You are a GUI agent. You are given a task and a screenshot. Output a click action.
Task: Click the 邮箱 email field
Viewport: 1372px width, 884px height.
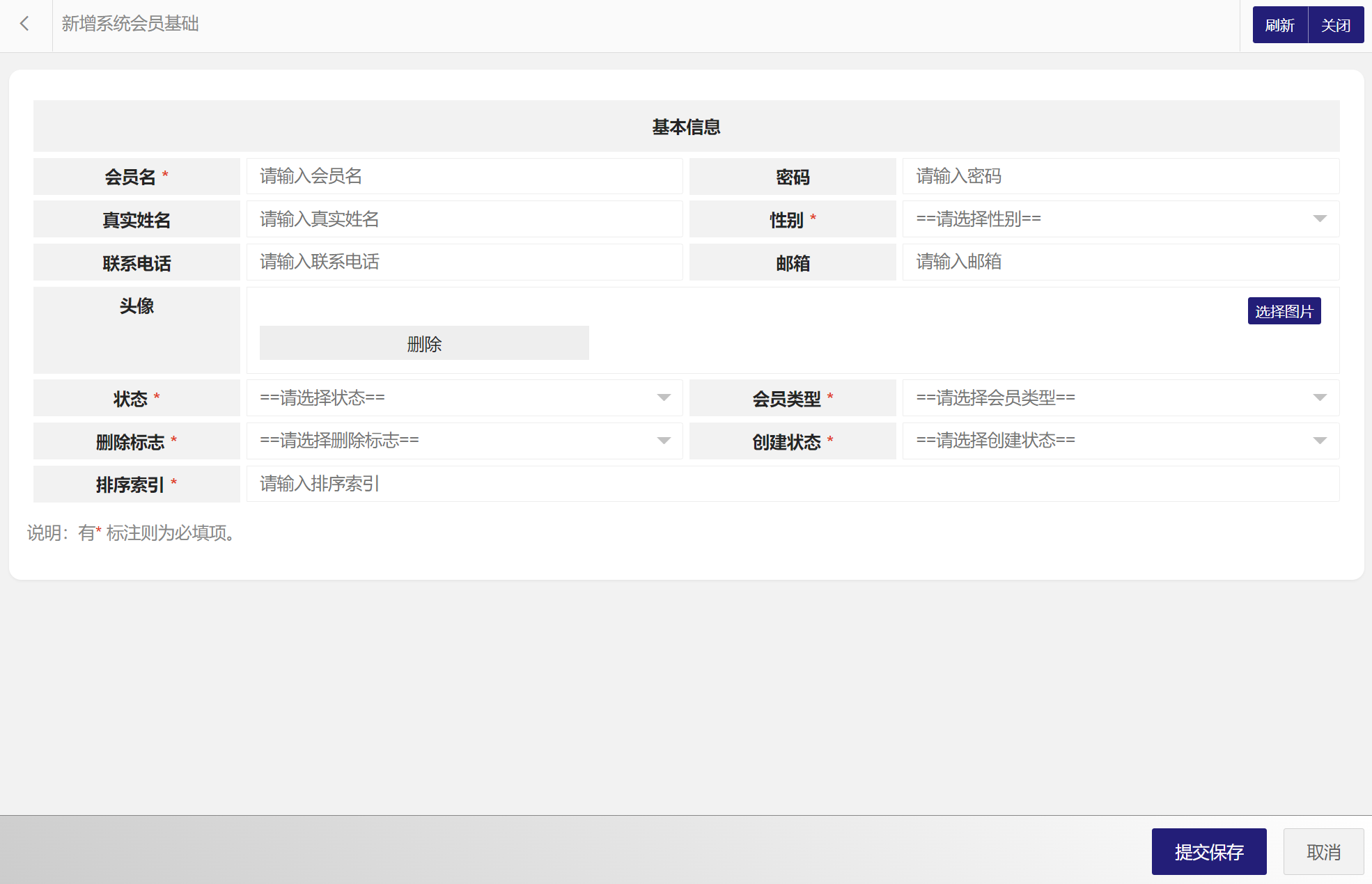click(x=1120, y=262)
